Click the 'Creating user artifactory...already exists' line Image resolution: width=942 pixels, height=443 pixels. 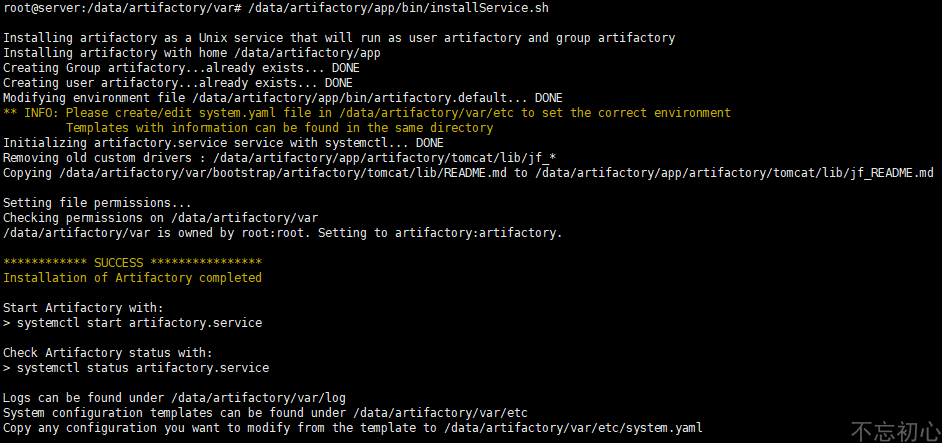click(178, 83)
